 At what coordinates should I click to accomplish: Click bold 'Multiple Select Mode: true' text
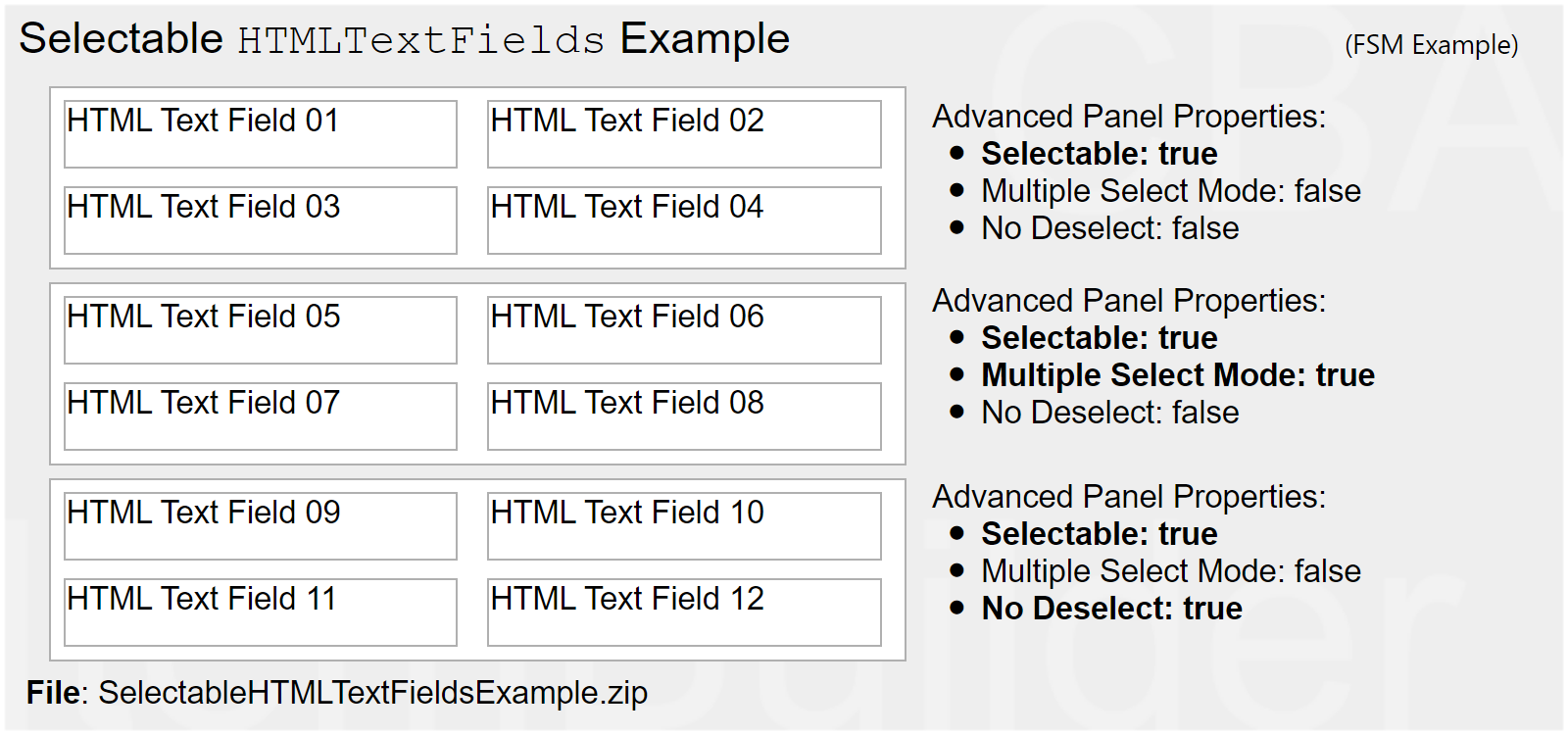pos(1178,375)
